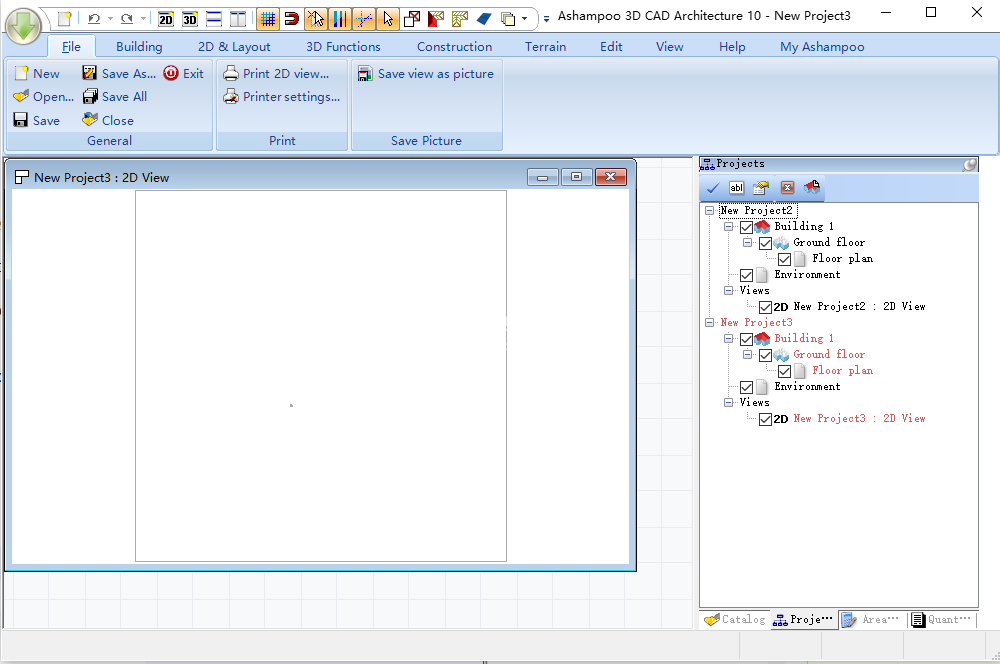Click the yellow hatched corner icon
This screenshot has width=1000, height=664.
pos(460,19)
